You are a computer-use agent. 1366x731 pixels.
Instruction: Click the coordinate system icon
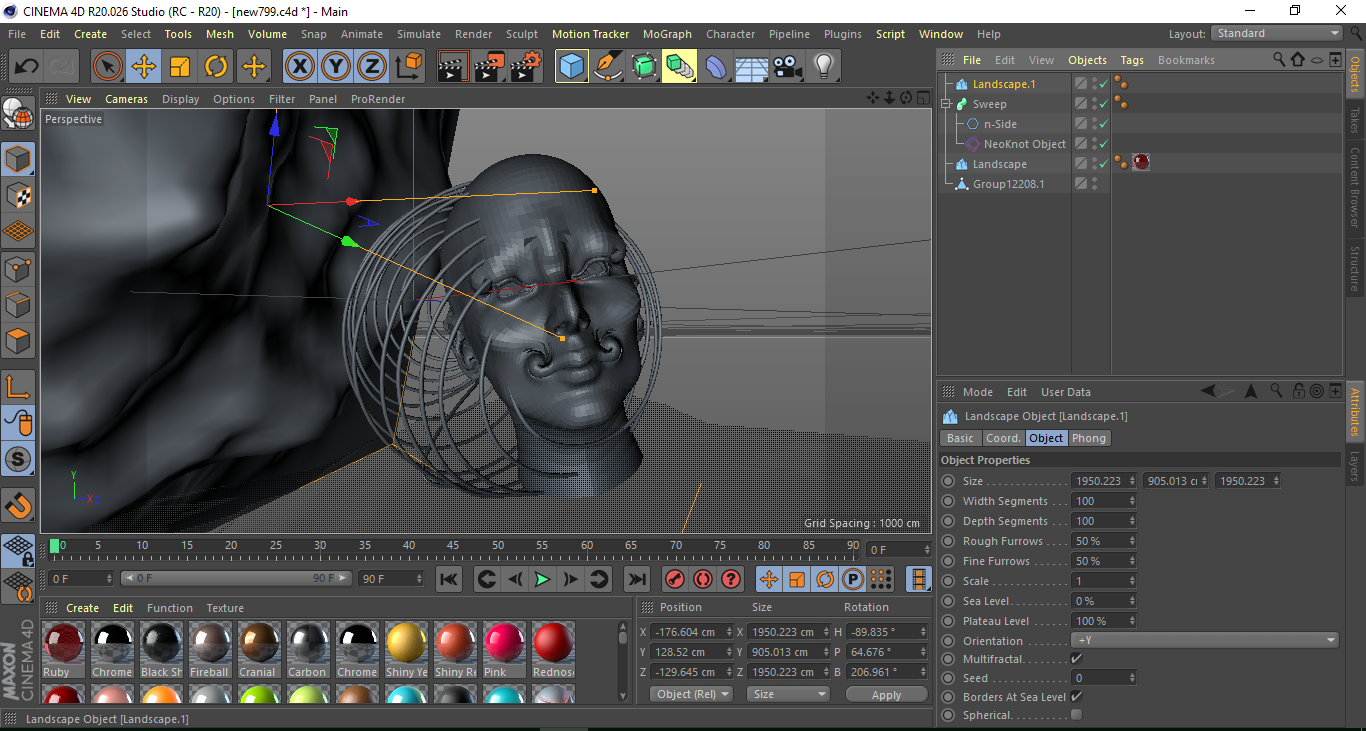(408, 67)
